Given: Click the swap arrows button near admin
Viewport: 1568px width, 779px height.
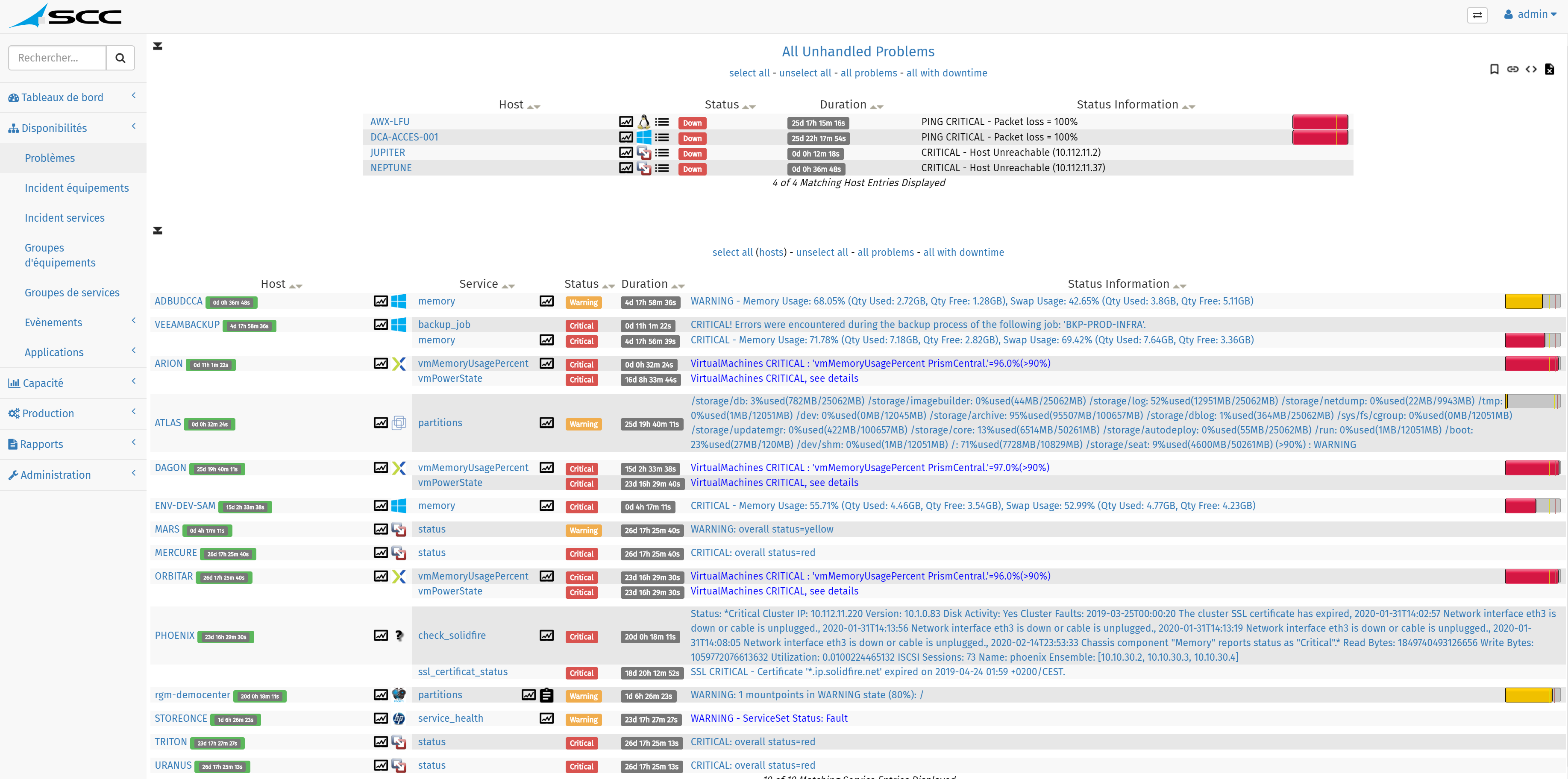Looking at the screenshot, I should pos(1477,15).
